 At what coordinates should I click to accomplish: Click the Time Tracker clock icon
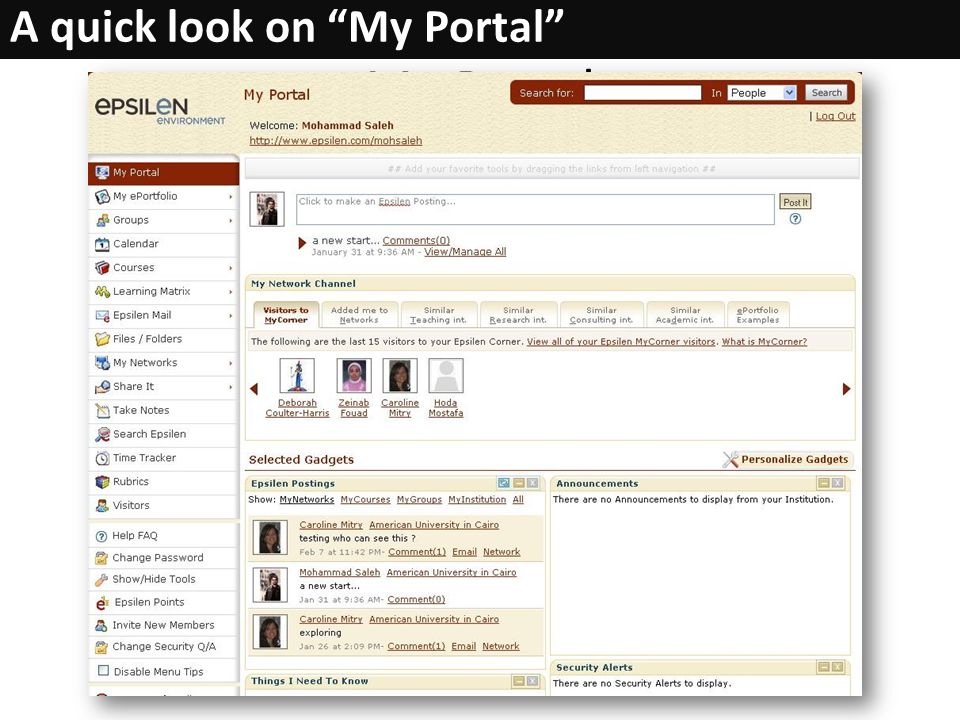click(x=102, y=458)
